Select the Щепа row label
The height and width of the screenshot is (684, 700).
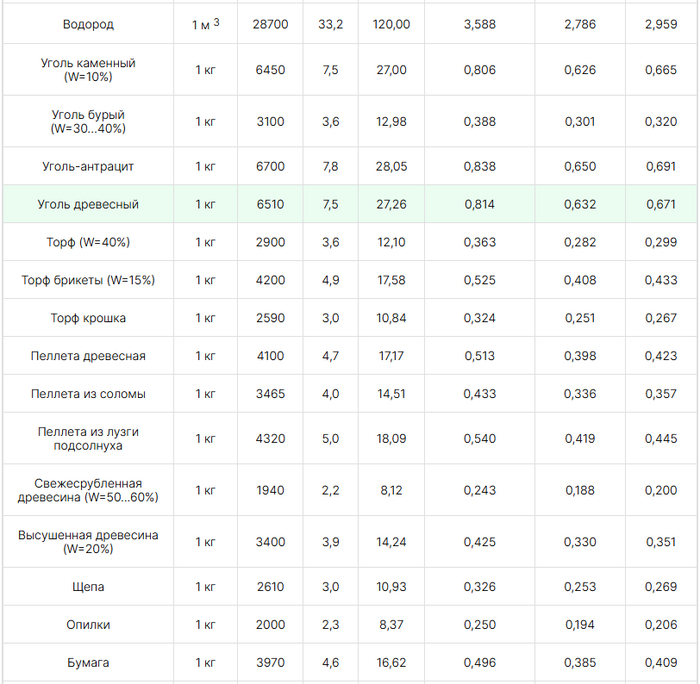click(x=88, y=587)
